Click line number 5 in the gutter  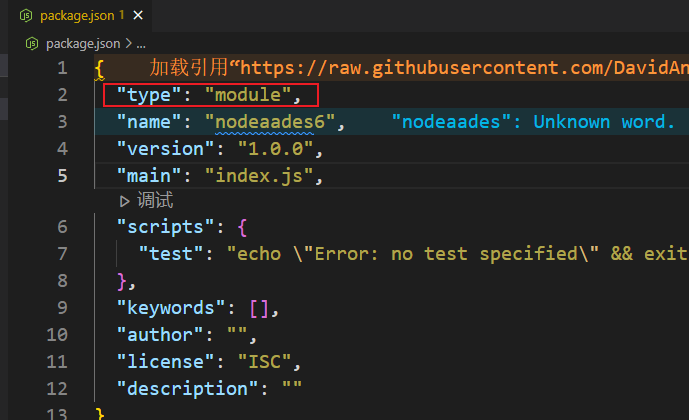click(62, 176)
